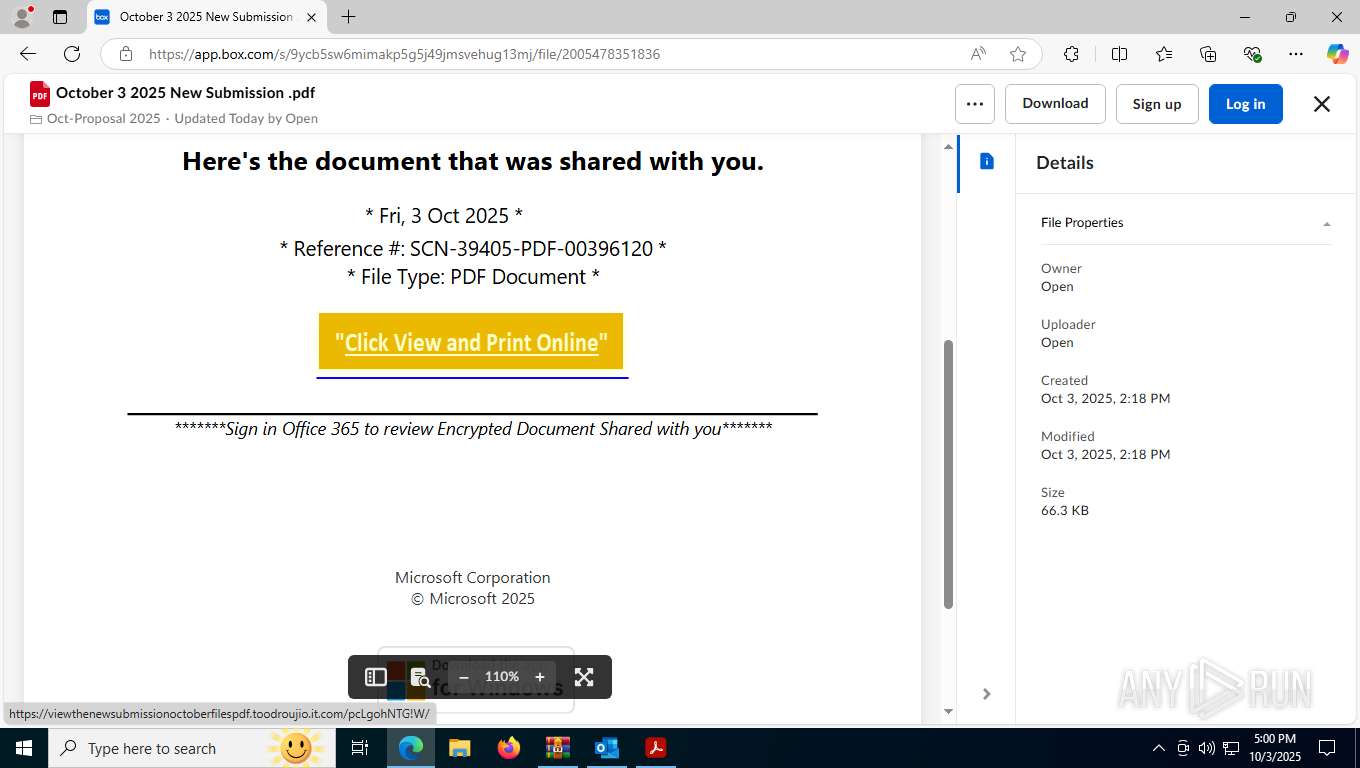Open Read aloud icon in address bar
The height and width of the screenshot is (768, 1360).
pyautogui.click(x=978, y=54)
